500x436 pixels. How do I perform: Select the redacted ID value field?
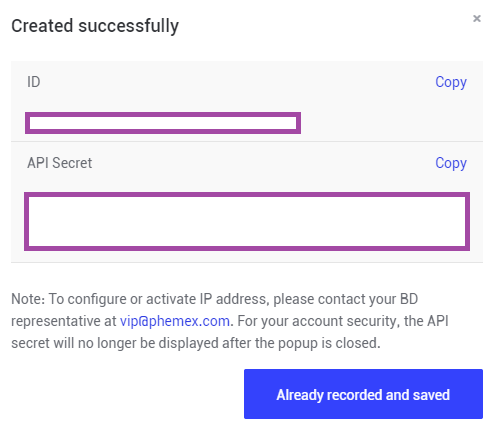[163, 123]
